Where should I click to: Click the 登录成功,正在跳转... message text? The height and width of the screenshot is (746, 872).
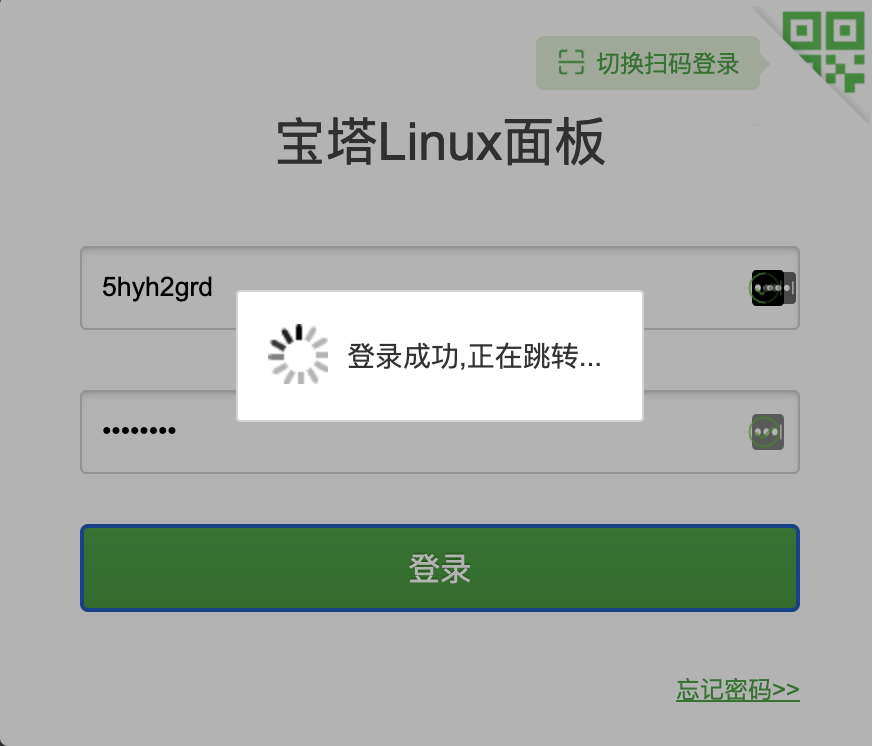(474, 356)
